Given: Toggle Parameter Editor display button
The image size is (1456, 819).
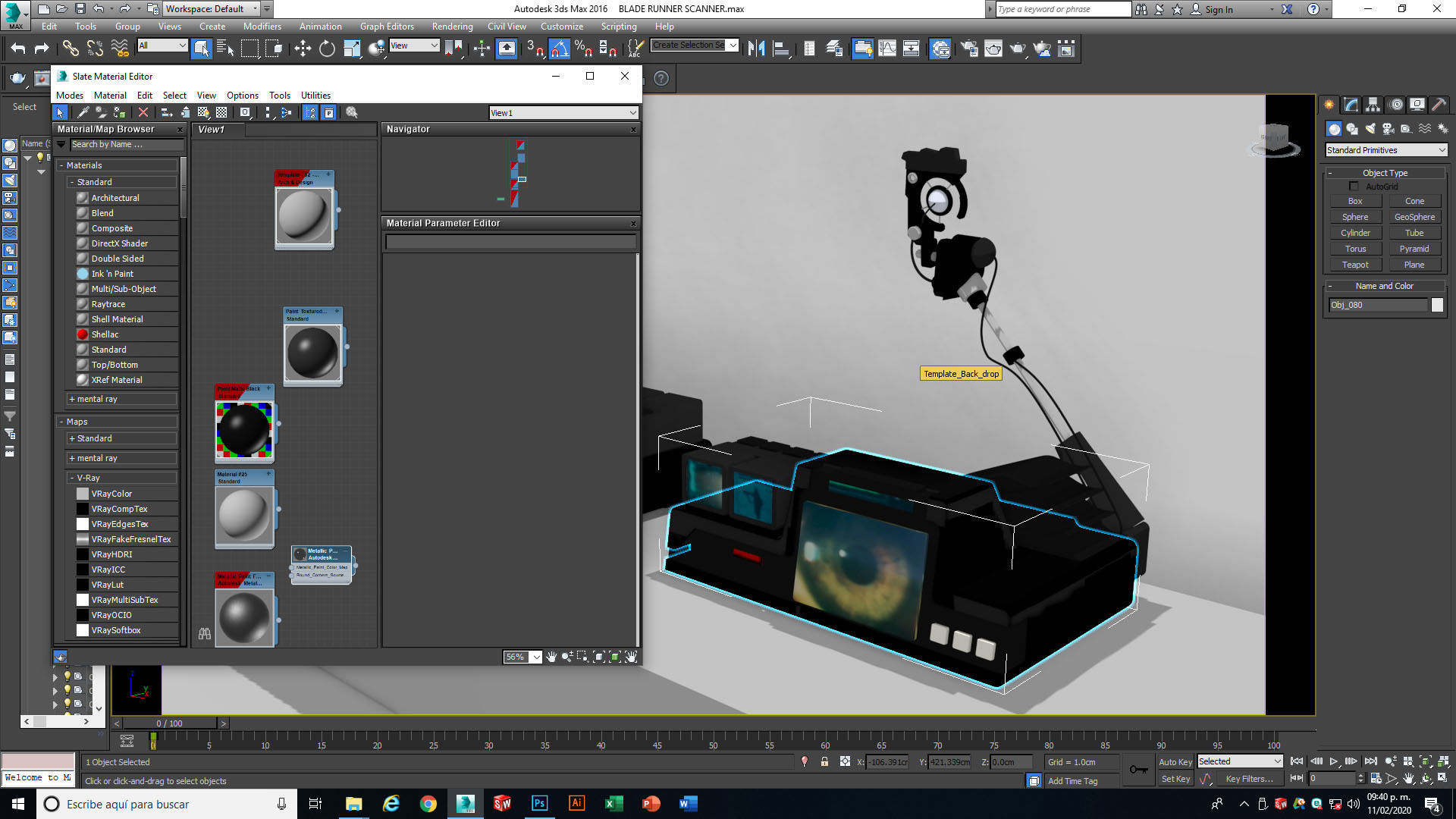Looking at the screenshot, I should 329,112.
